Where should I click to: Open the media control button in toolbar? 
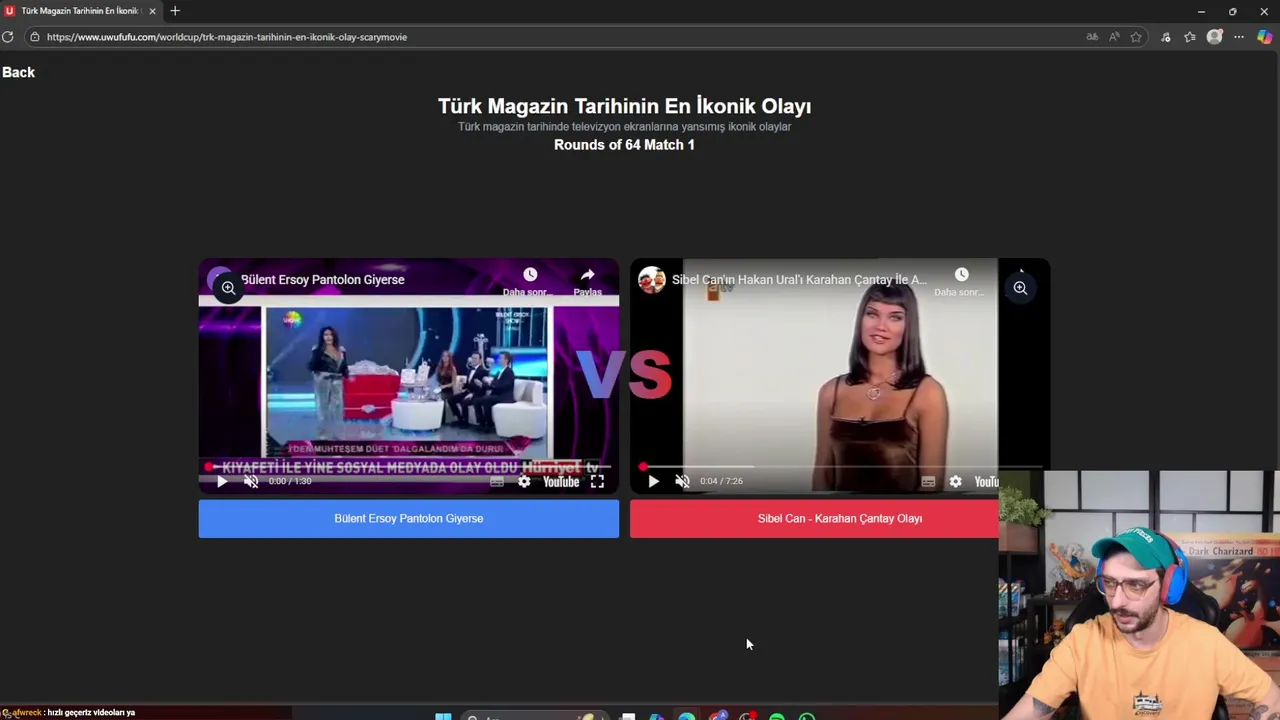click(1166, 37)
